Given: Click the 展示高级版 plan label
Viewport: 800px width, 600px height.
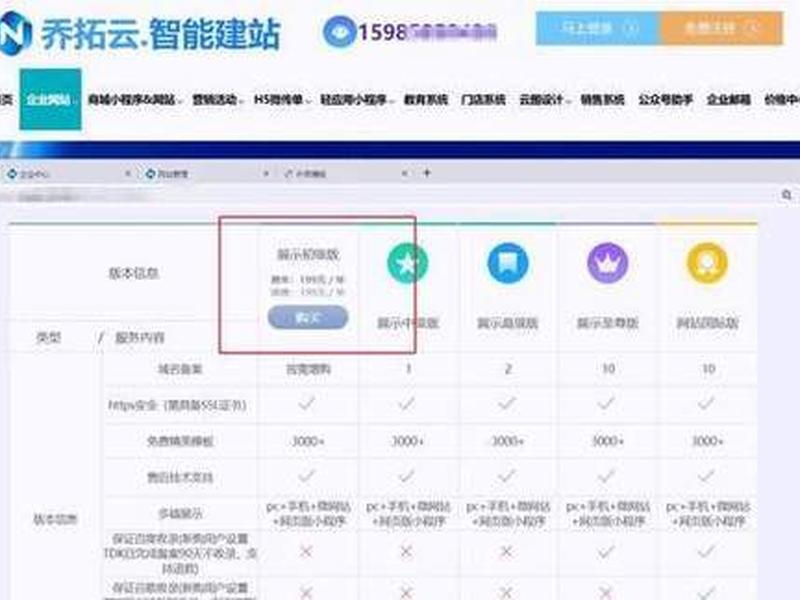Looking at the screenshot, I should pos(508,323).
